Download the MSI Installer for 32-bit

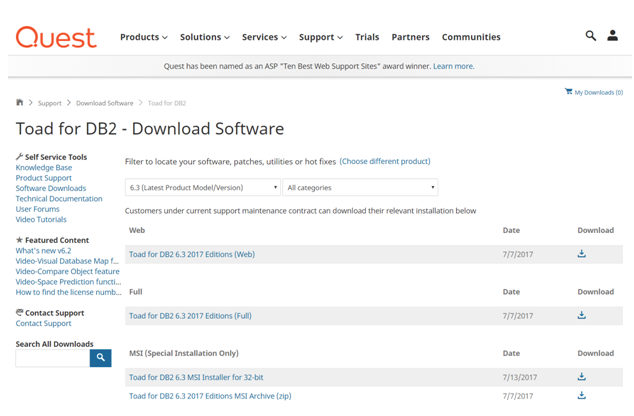(x=581, y=377)
